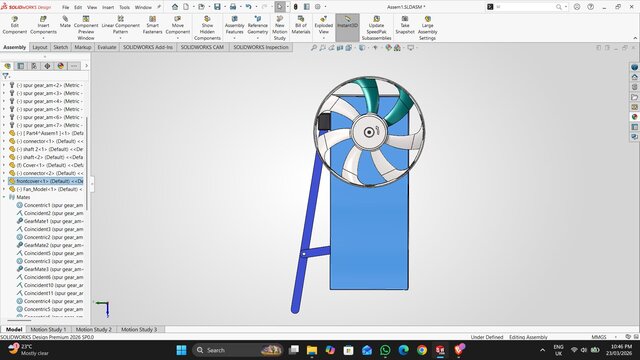
Task: Expand spur gear_am<2> tree node
Action: tap(4, 85)
